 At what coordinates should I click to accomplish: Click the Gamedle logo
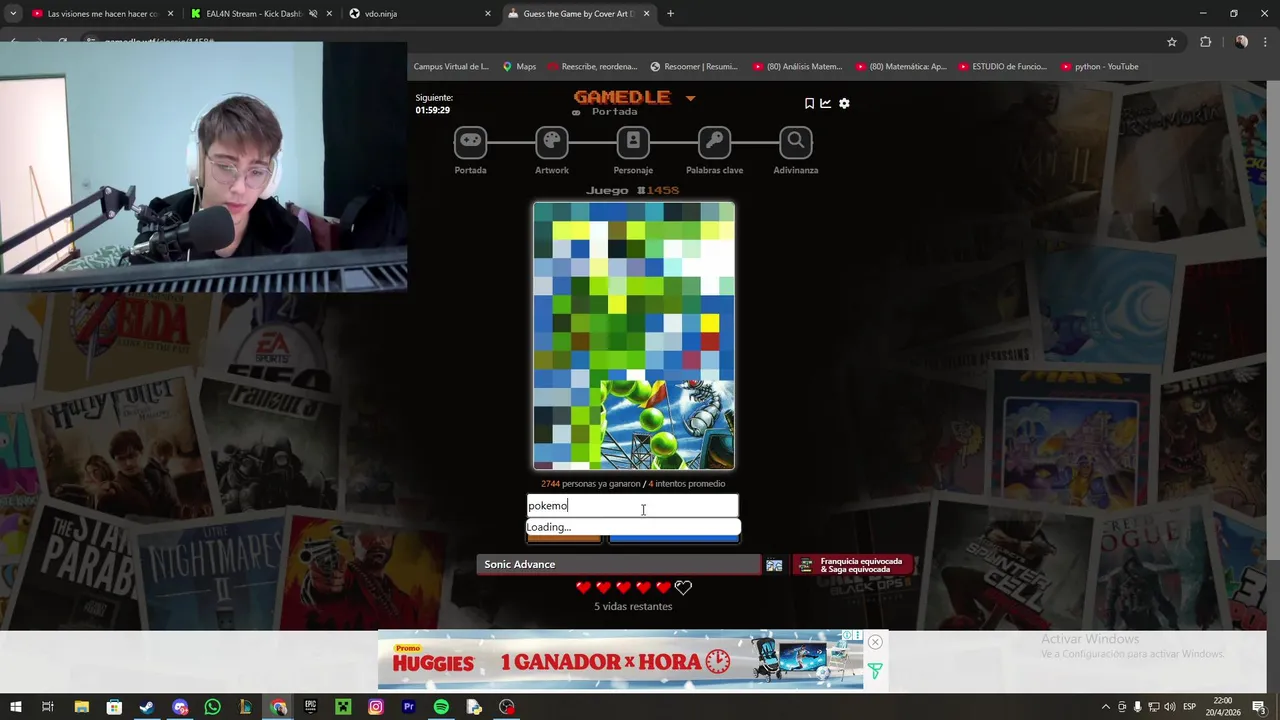[621, 97]
